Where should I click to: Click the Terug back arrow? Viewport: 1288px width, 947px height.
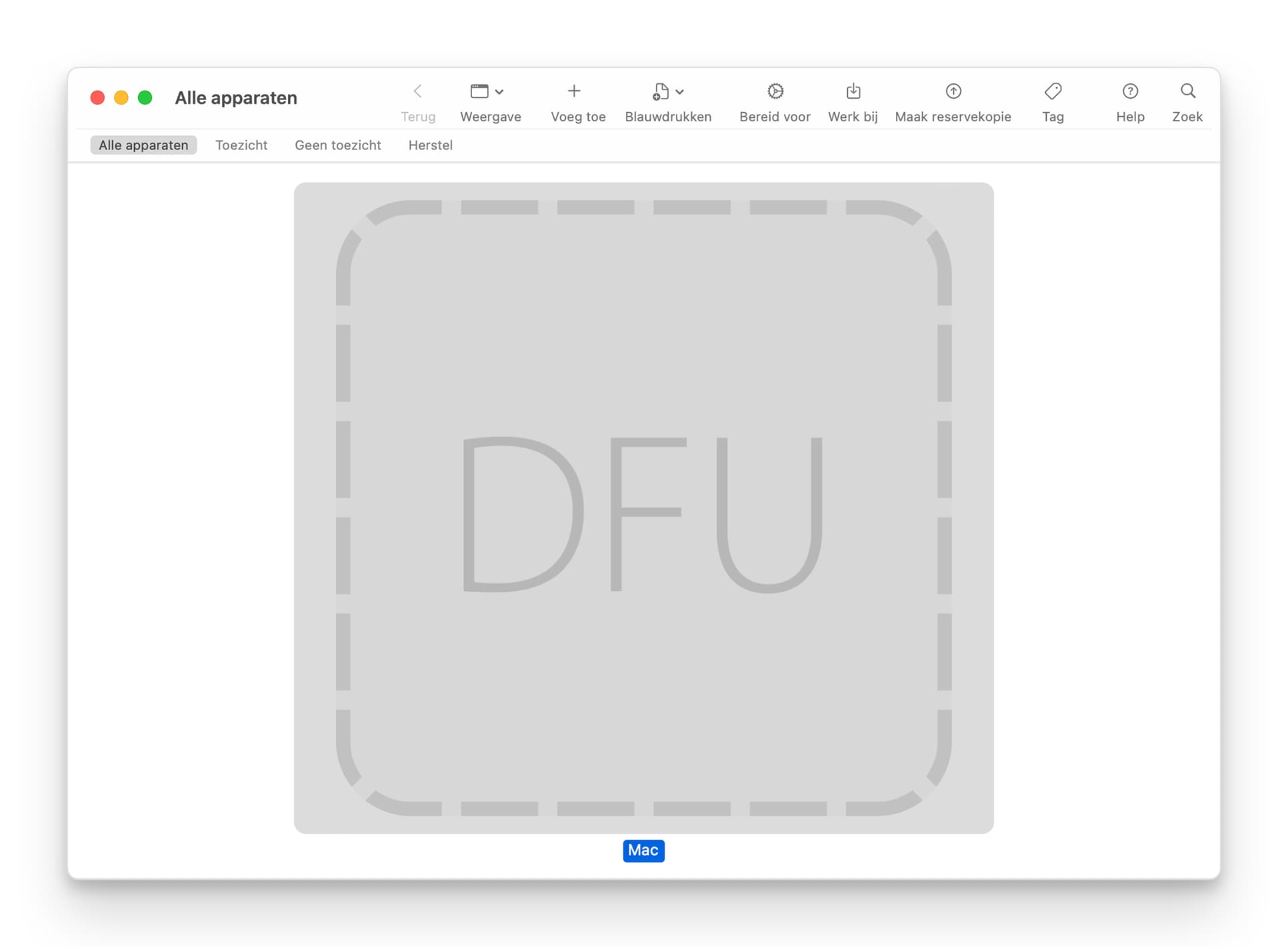pyautogui.click(x=418, y=91)
